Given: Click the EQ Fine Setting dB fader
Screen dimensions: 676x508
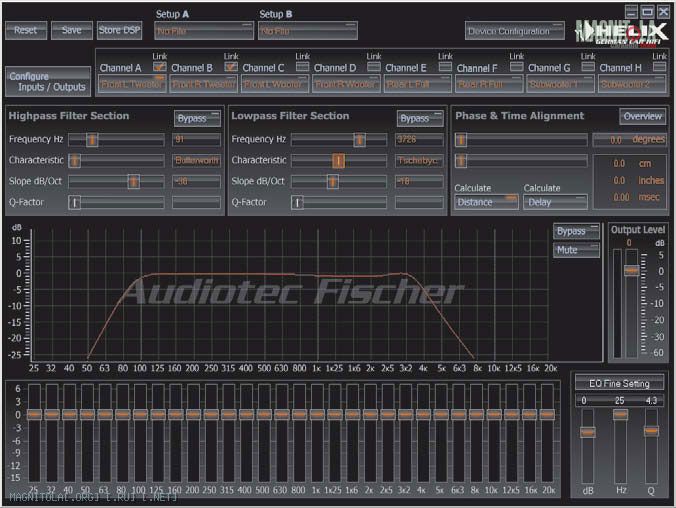Looking at the screenshot, I should (x=588, y=432).
